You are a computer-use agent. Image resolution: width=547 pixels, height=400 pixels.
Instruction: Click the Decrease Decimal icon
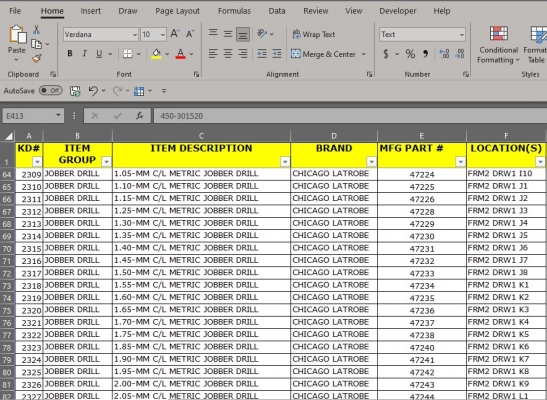tap(460, 54)
